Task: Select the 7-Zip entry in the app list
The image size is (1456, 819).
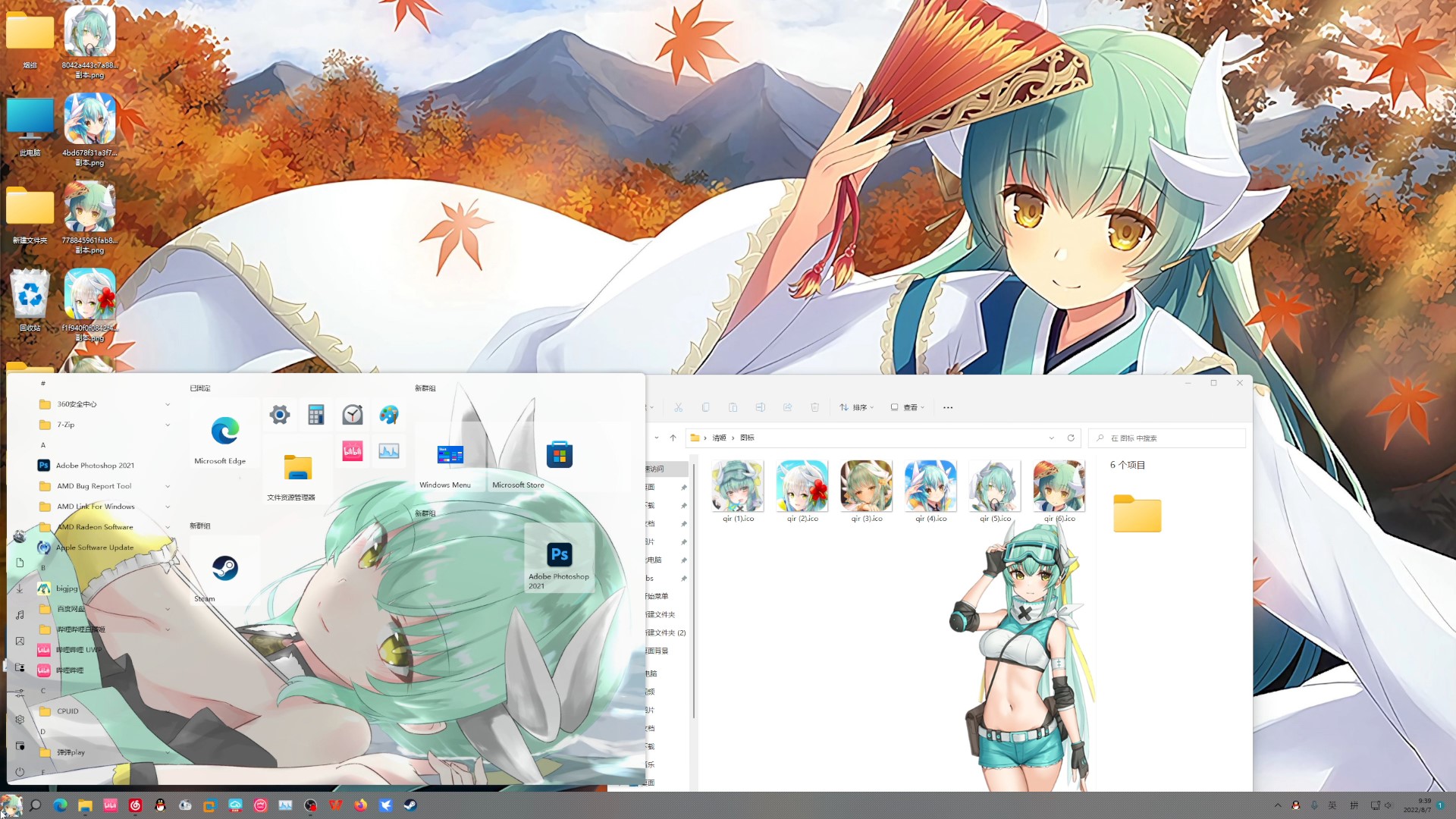Action: (66, 425)
